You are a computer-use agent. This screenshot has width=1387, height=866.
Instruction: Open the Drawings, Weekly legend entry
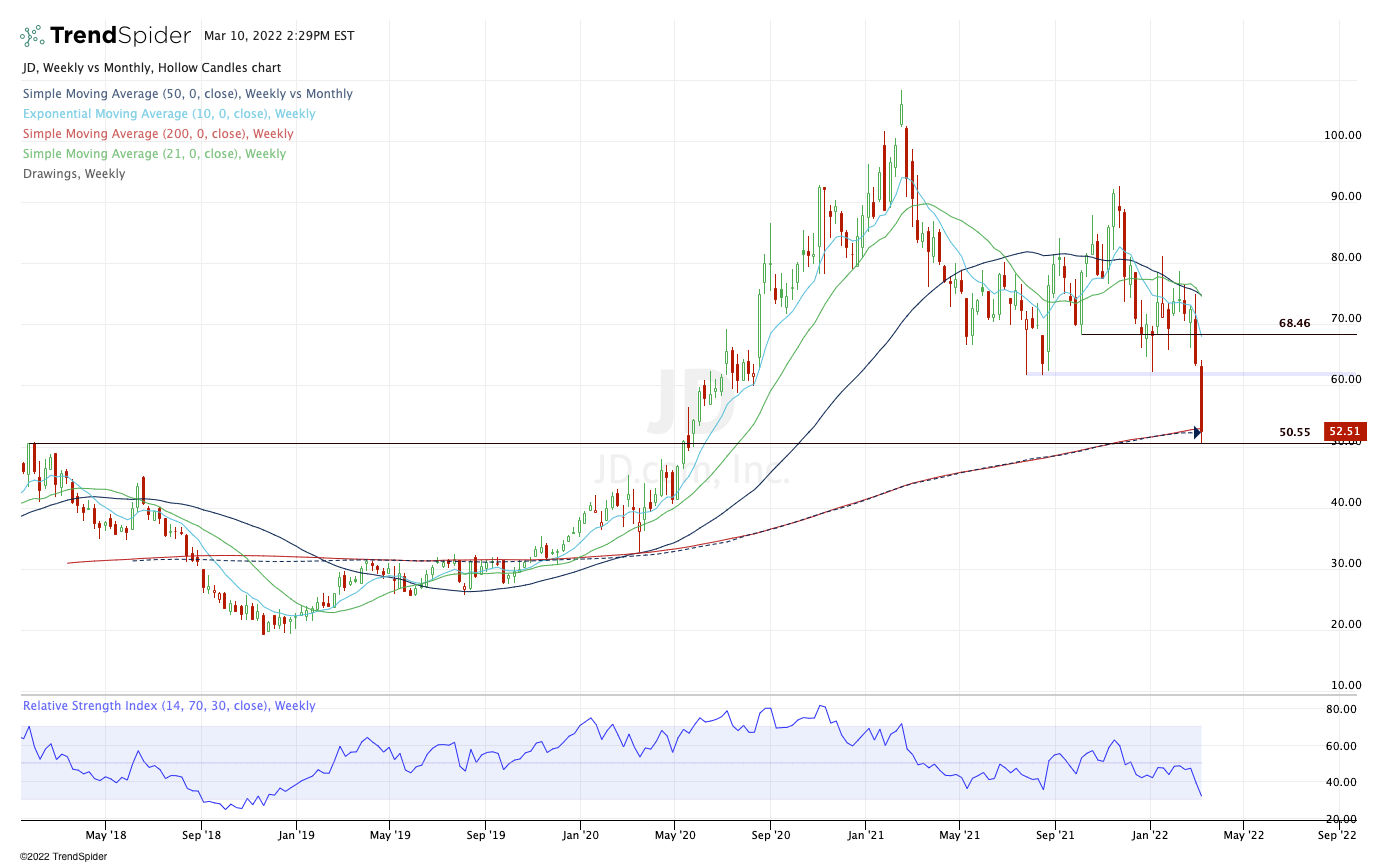tap(73, 174)
